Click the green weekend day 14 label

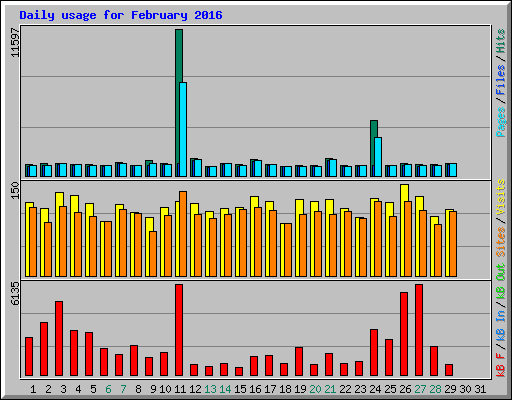click(x=225, y=389)
